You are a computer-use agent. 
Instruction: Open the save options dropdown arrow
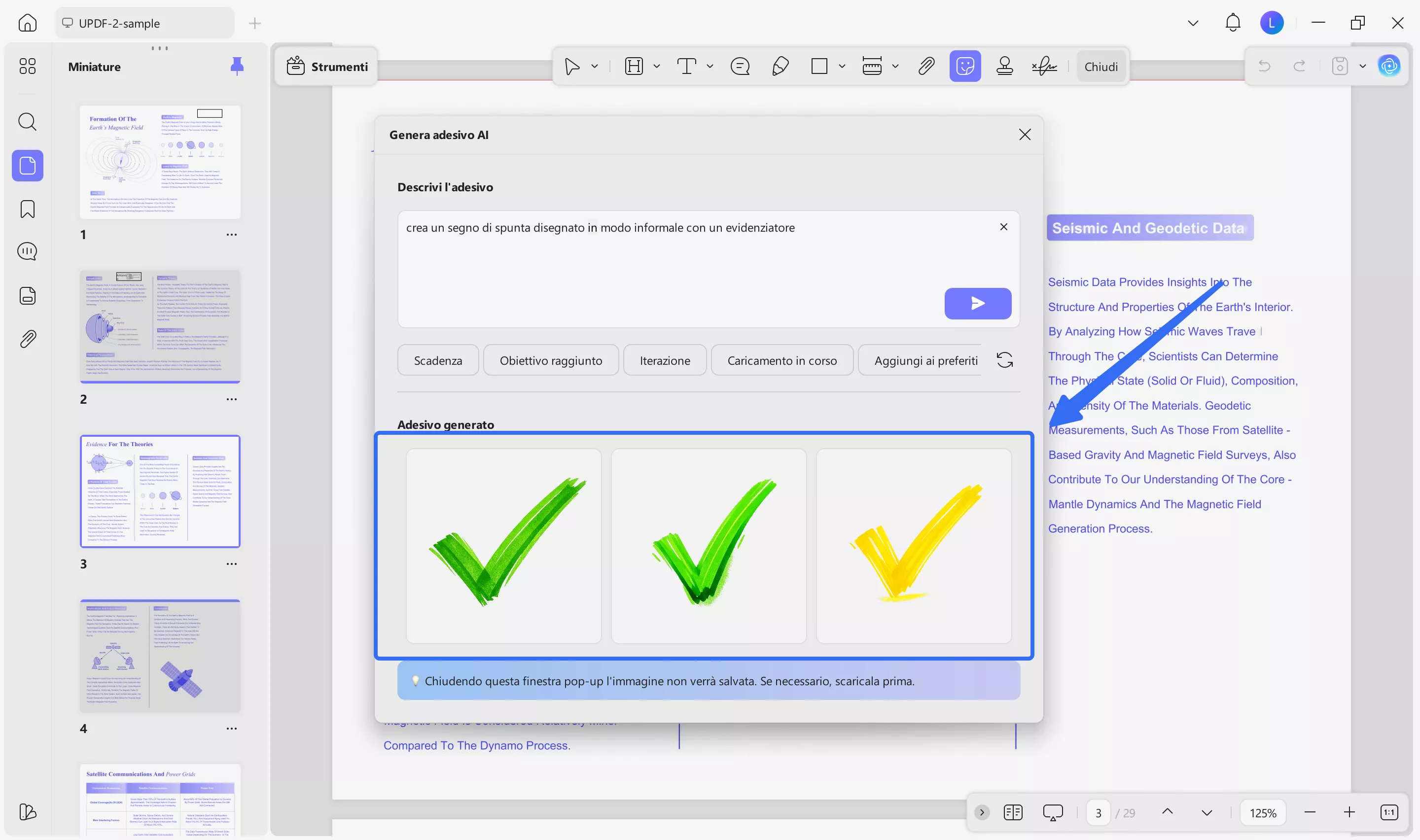click(1363, 67)
